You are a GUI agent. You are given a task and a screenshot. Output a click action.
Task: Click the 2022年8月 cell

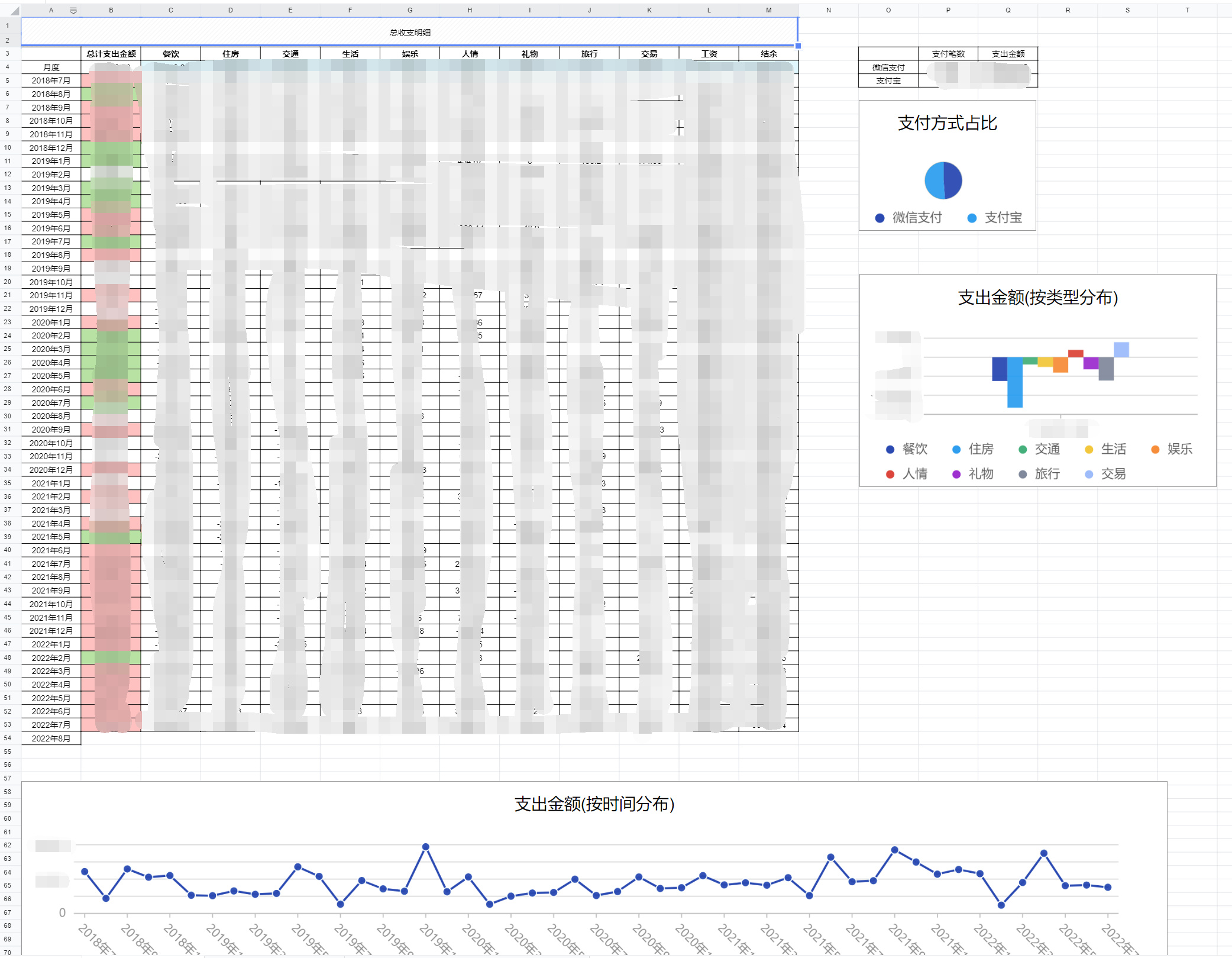click(51, 738)
